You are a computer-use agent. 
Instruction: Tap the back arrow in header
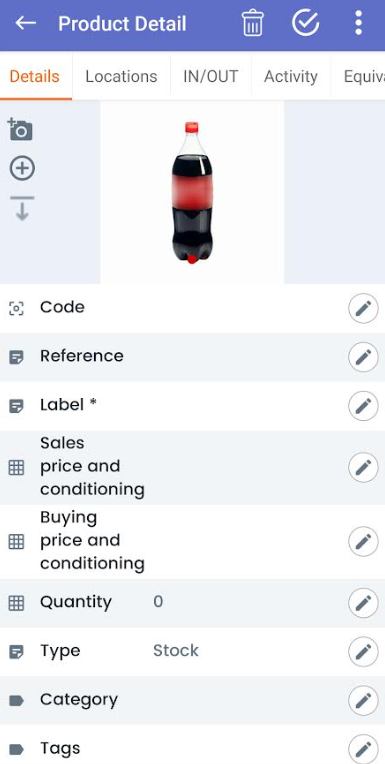25,23
